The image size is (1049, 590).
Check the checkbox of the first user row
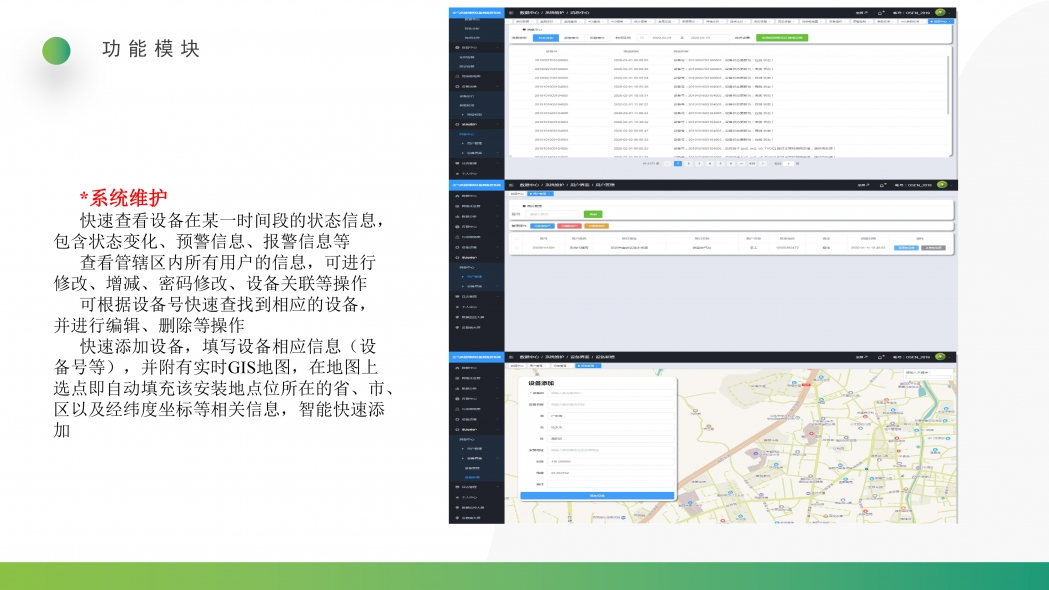tap(517, 247)
